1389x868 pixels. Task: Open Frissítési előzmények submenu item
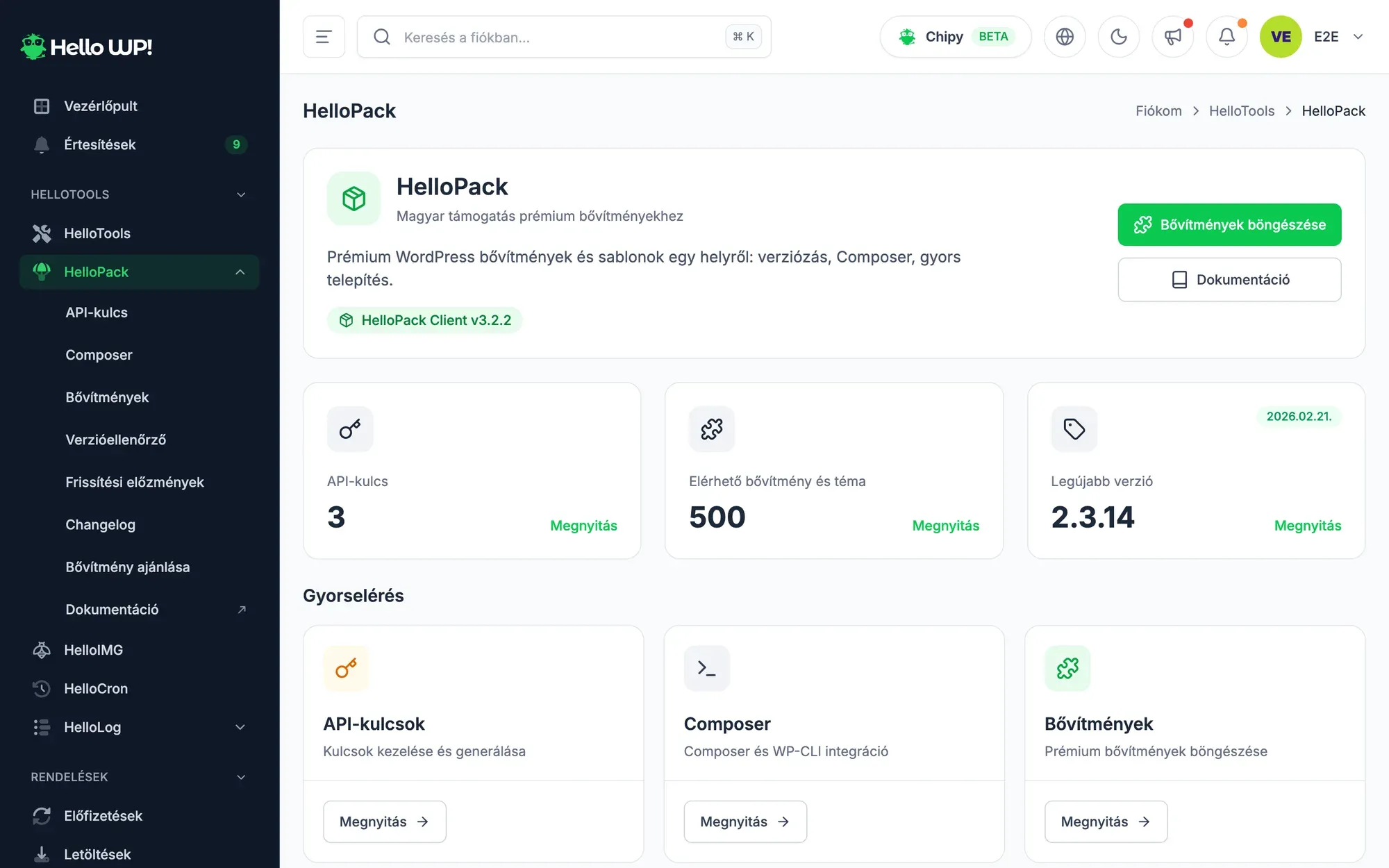point(135,482)
